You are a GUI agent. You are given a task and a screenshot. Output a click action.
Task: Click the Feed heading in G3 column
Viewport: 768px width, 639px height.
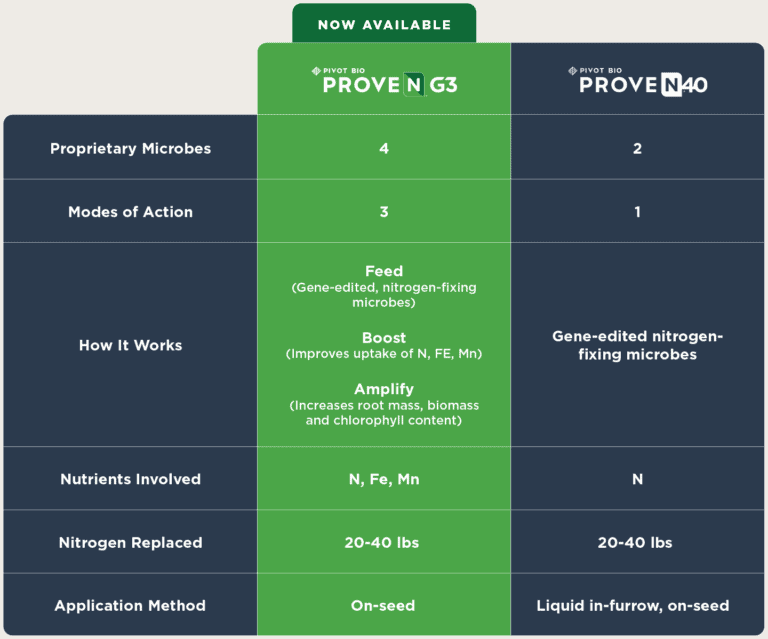click(x=384, y=271)
